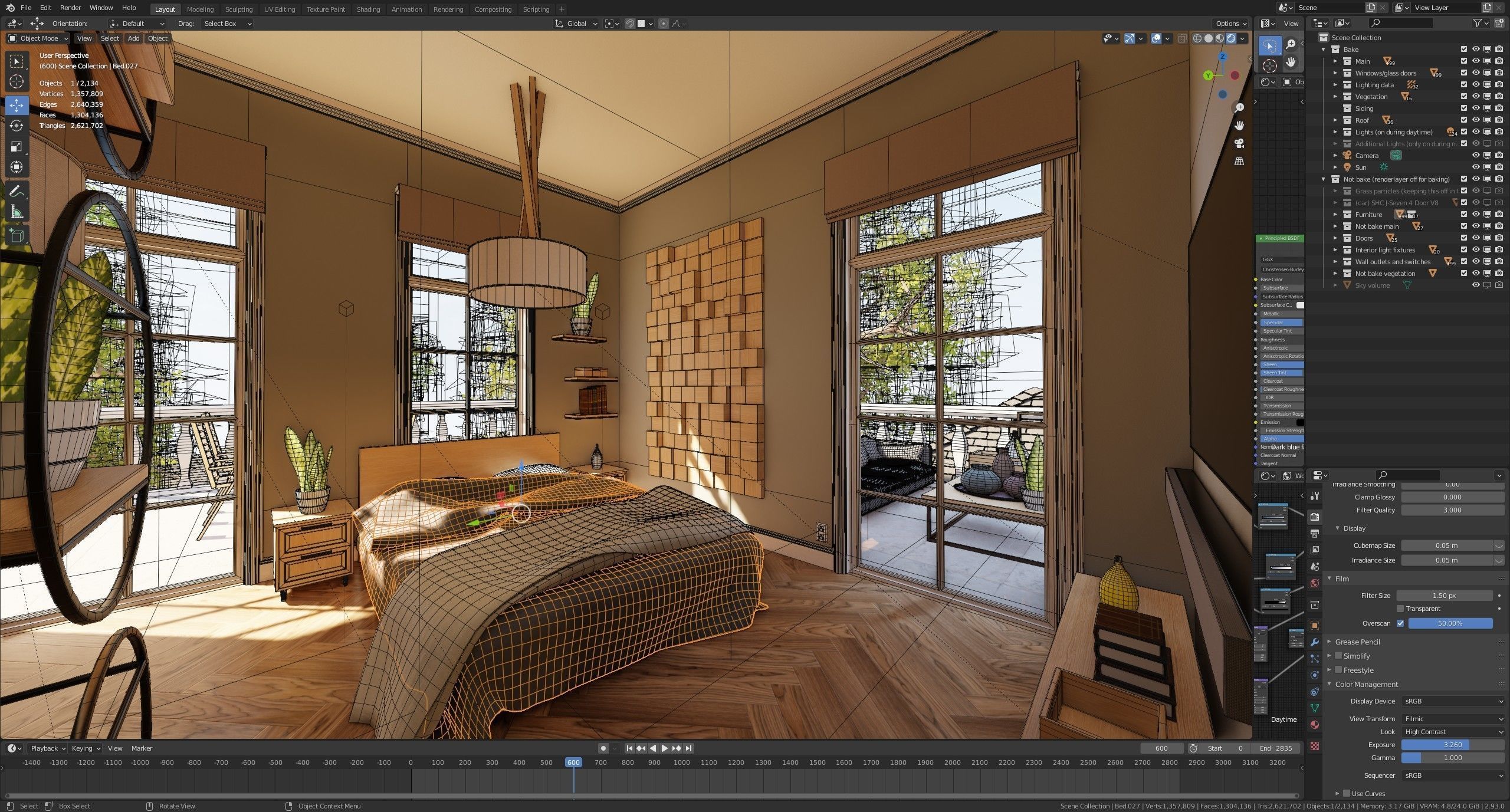The width and height of the screenshot is (1510, 812).
Task: Toggle camera view with the camera gizmo
Action: pyautogui.click(x=1239, y=143)
